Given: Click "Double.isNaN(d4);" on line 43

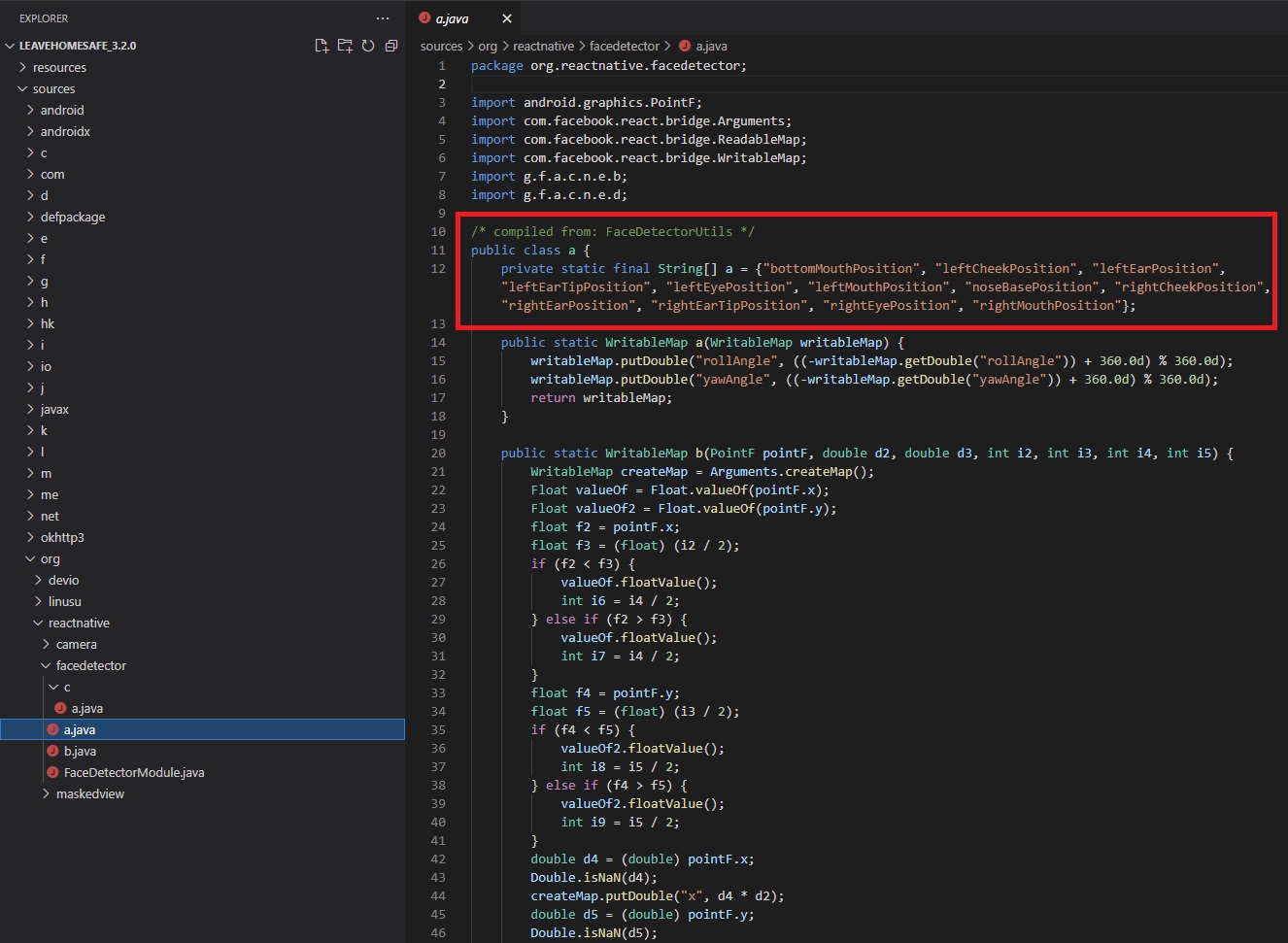Looking at the screenshot, I should pyautogui.click(x=593, y=877).
